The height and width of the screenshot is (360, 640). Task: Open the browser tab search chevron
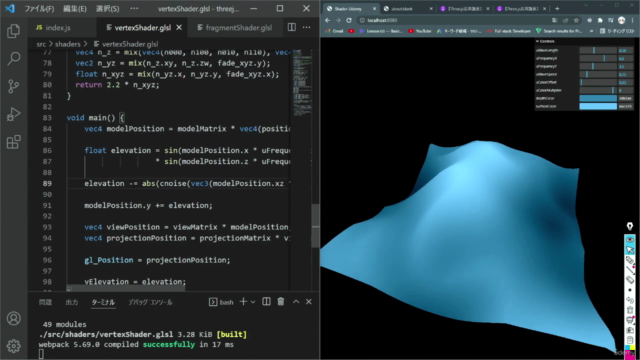click(x=586, y=5)
